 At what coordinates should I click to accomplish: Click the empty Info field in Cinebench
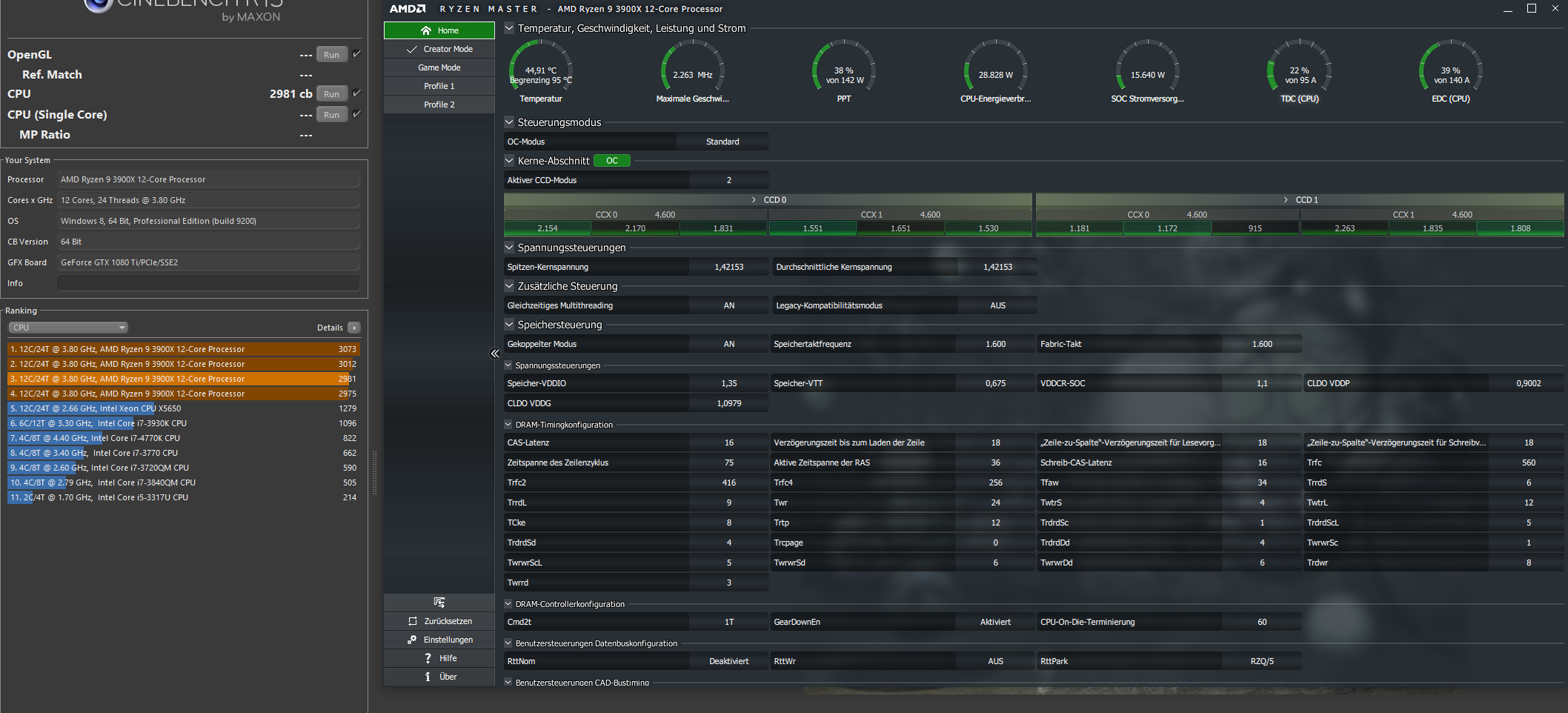pyautogui.click(x=208, y=283)
